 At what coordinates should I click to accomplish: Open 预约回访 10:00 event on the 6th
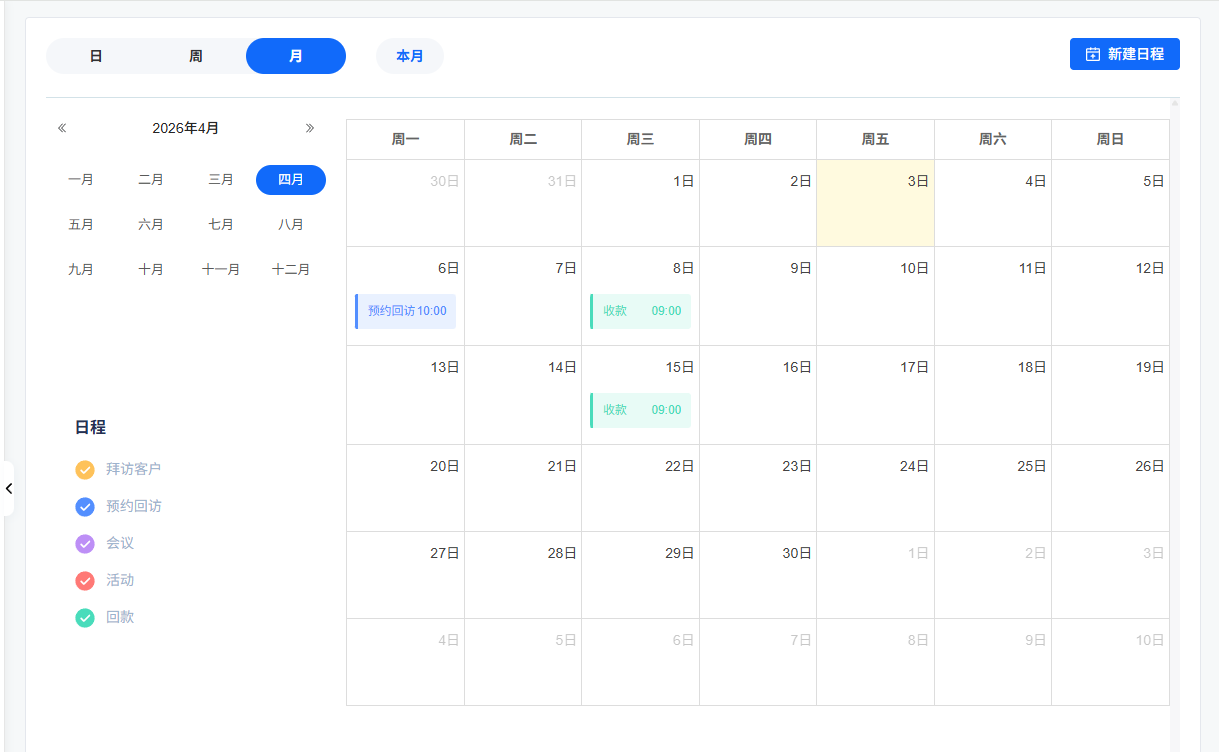(x=406, y=311)
